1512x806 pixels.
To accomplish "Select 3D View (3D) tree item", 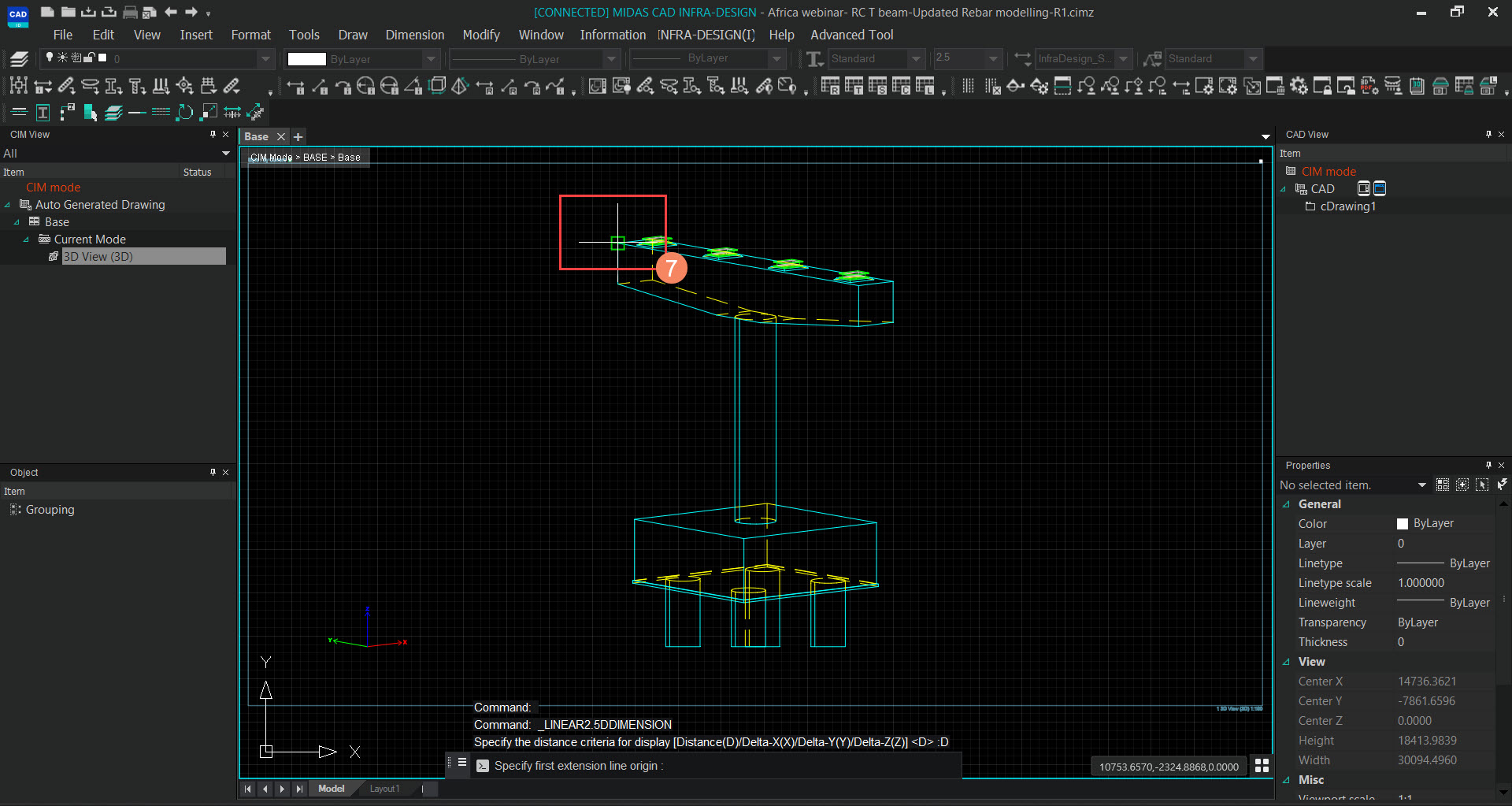I will pos(98,256).
